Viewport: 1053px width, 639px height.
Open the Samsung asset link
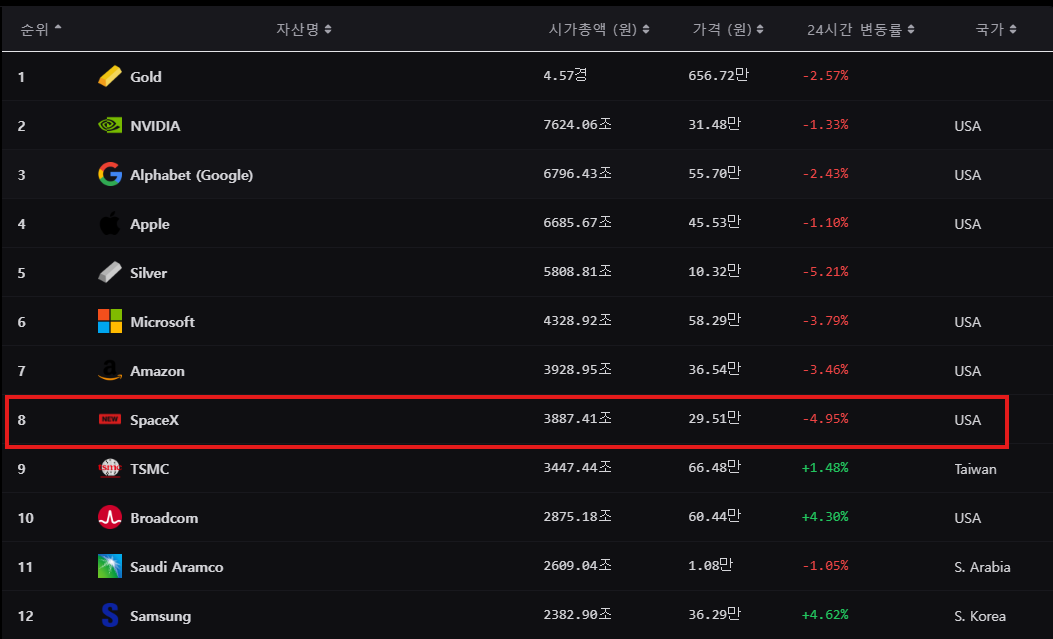click(x=161, y=616)
